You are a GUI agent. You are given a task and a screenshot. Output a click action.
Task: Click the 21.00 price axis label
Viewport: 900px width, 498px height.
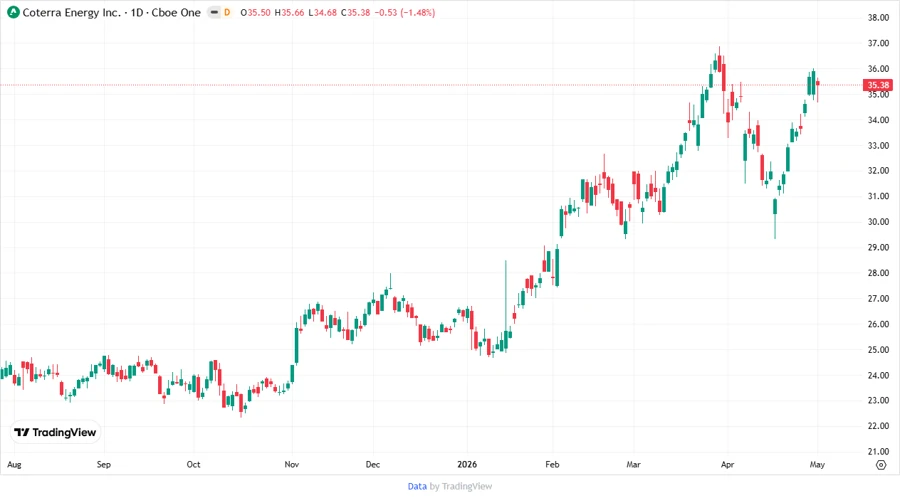(878, 452)
